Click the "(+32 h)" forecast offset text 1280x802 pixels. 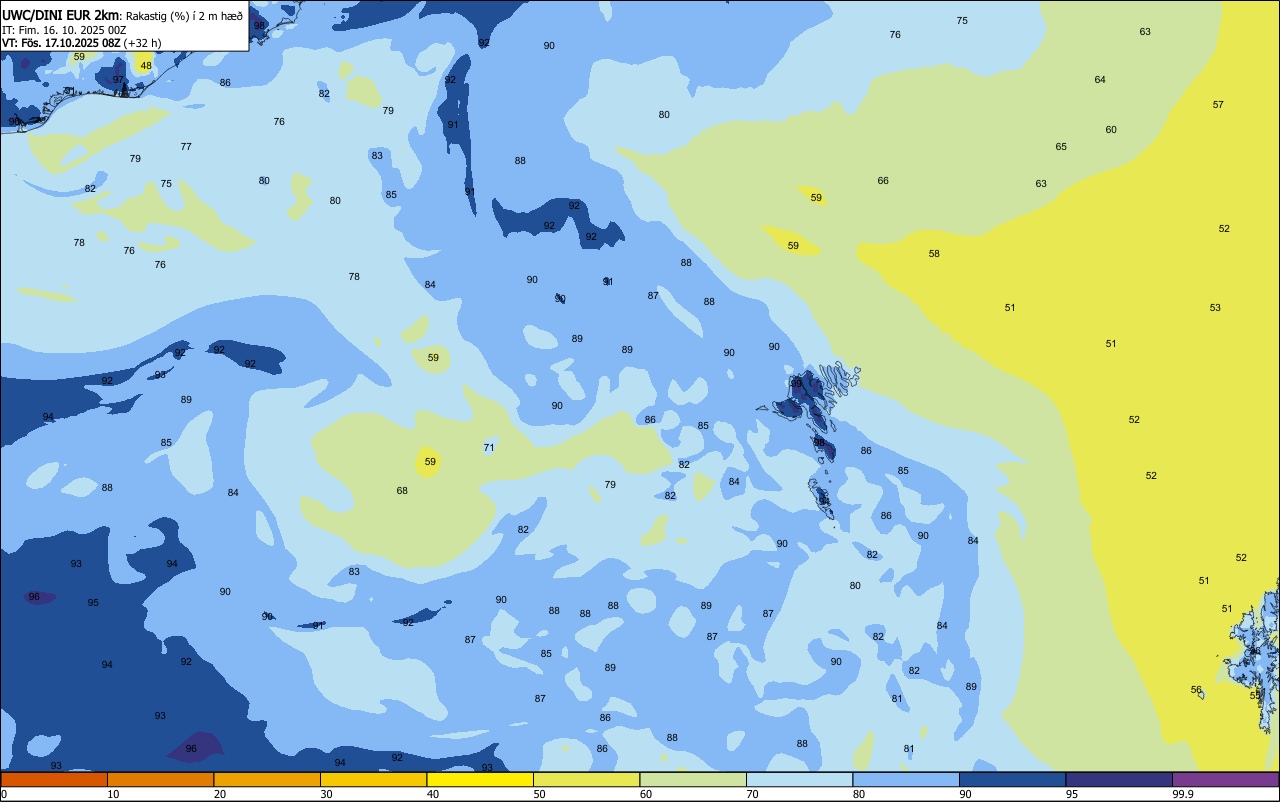143,43
